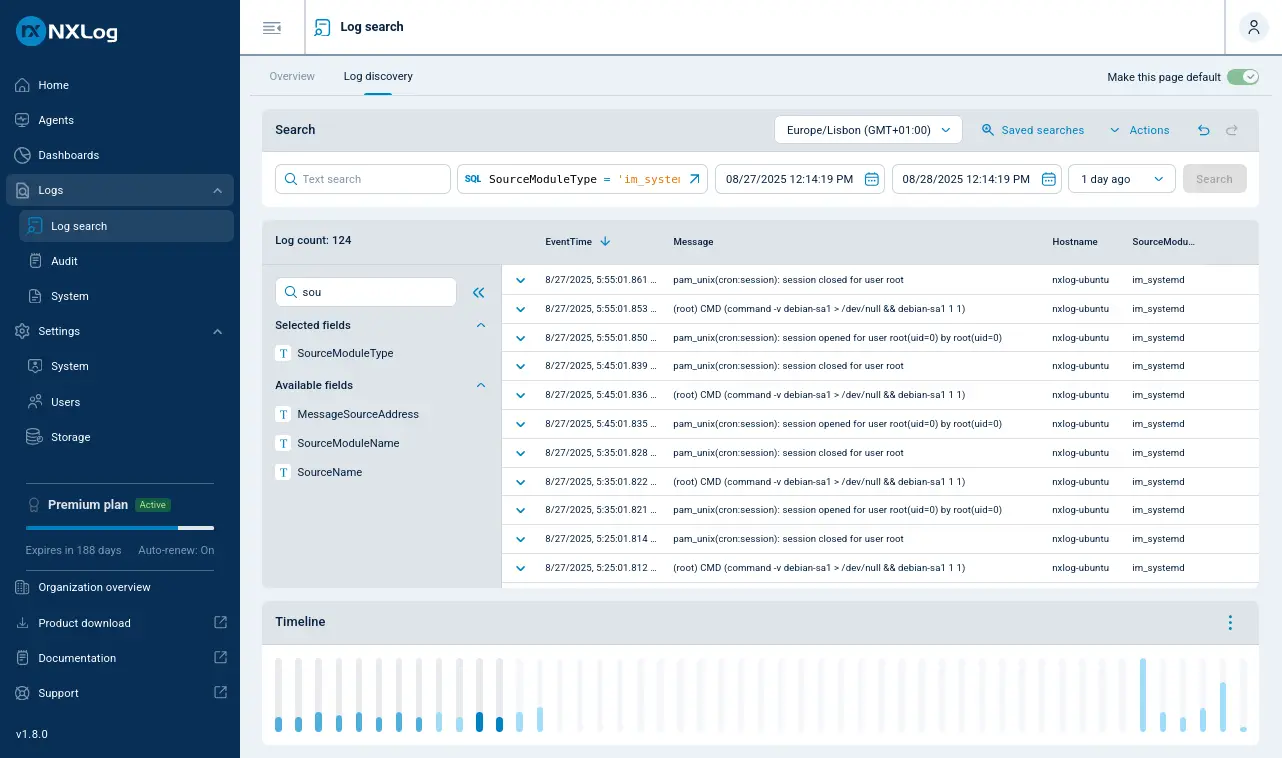The image size is (1282, 758).
Task: Open Agents in the sidebar
Action: tap(120, 120)
